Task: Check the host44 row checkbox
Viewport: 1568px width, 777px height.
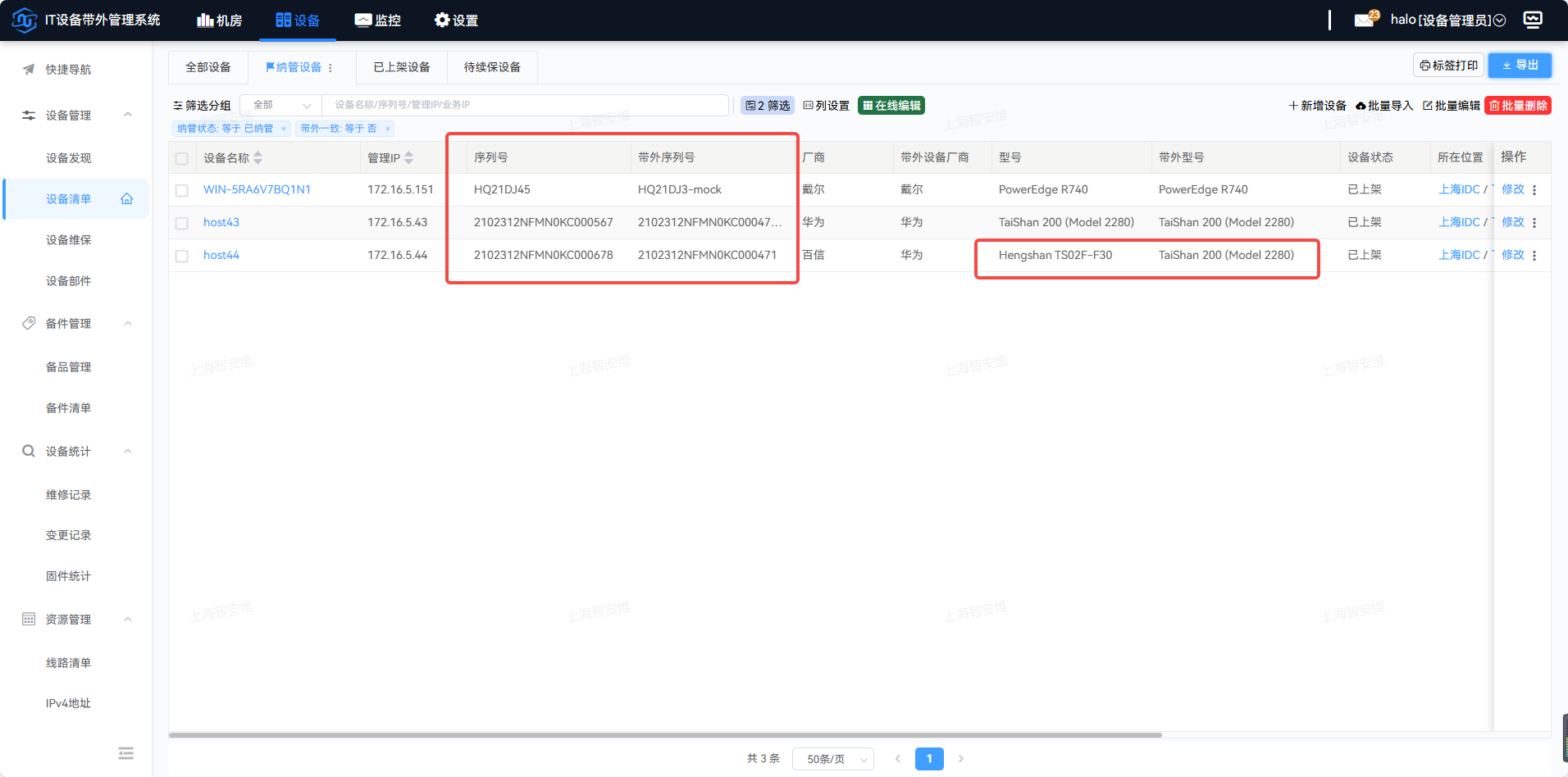Action: pos(182,256)
